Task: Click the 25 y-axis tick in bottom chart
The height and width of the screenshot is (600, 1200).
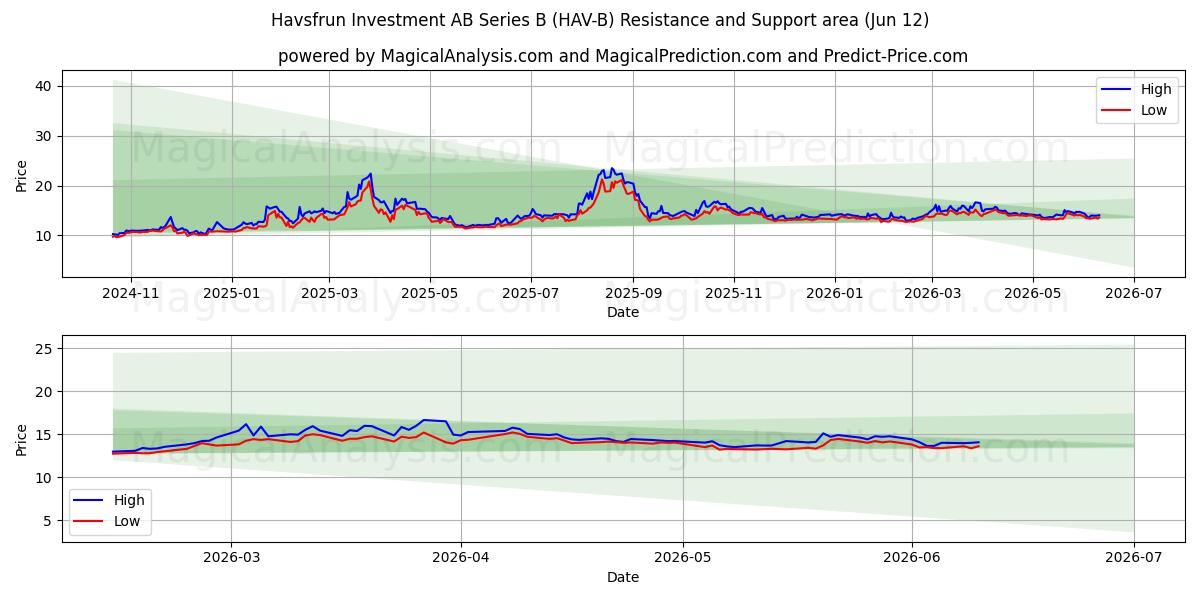Action: point(46,348)
